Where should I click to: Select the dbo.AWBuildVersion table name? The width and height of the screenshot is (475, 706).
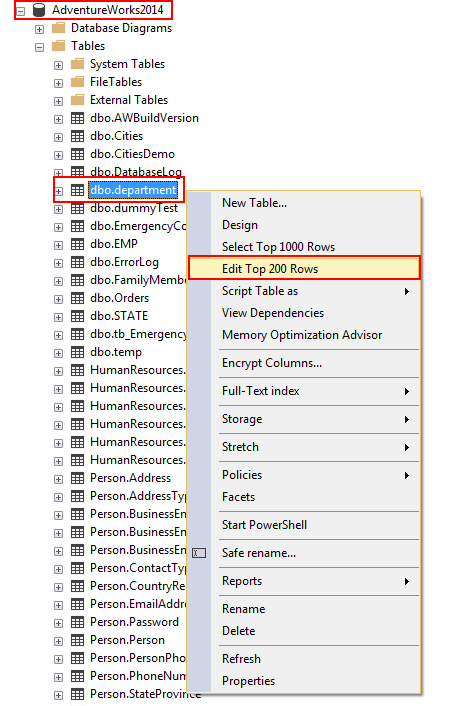point(144,118)
